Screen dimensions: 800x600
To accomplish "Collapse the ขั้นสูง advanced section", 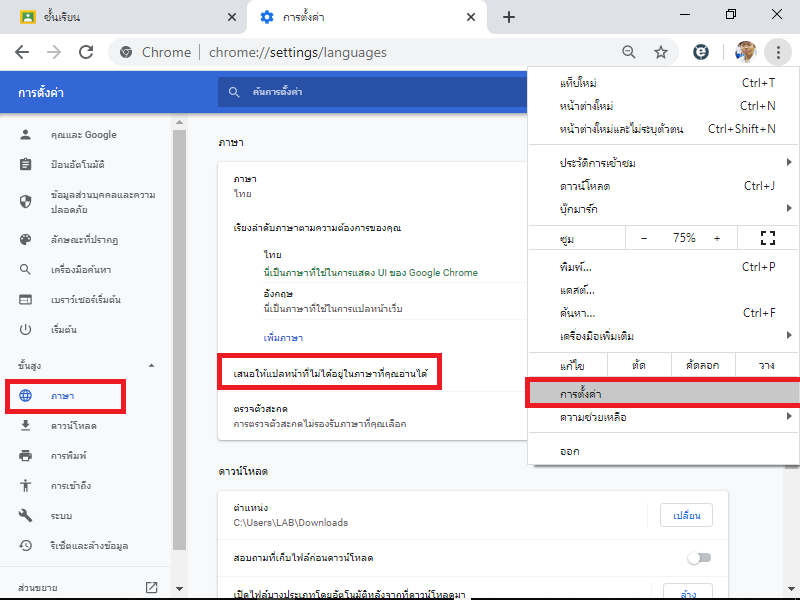I will (x=152, y=366).
